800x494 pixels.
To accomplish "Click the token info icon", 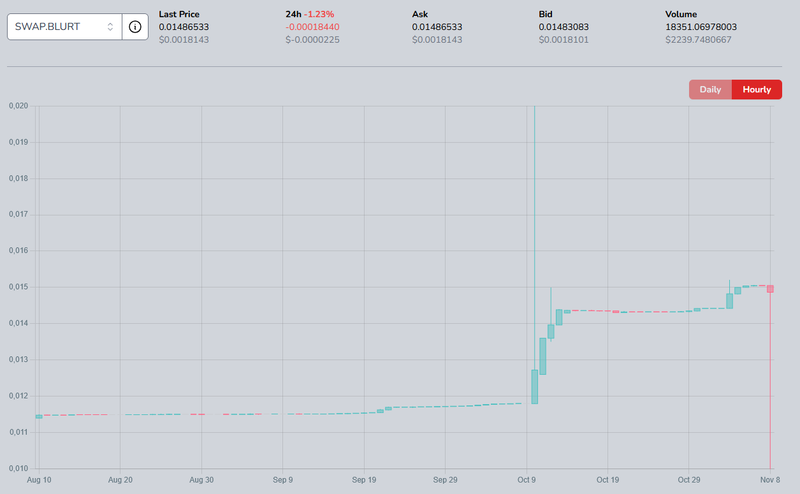I will pyautogui.click(x=135, y=26).
